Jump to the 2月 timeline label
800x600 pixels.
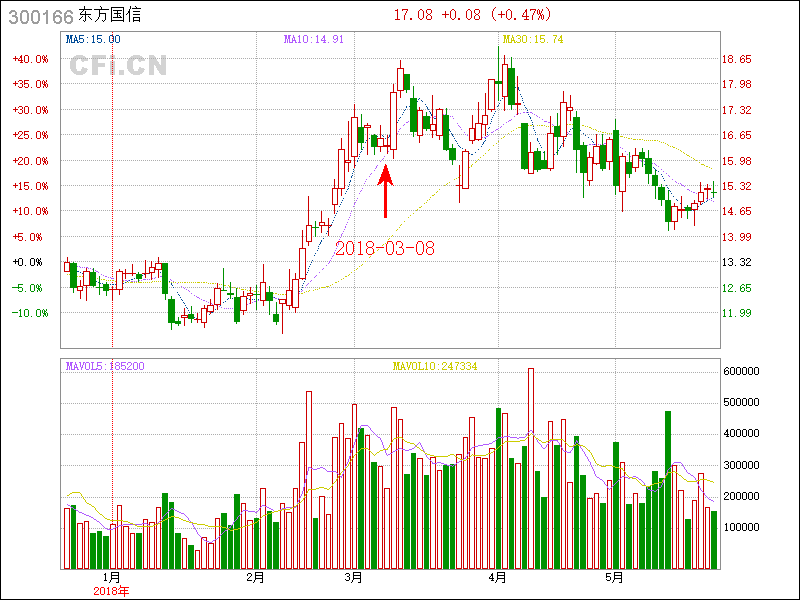click(255, 578)
